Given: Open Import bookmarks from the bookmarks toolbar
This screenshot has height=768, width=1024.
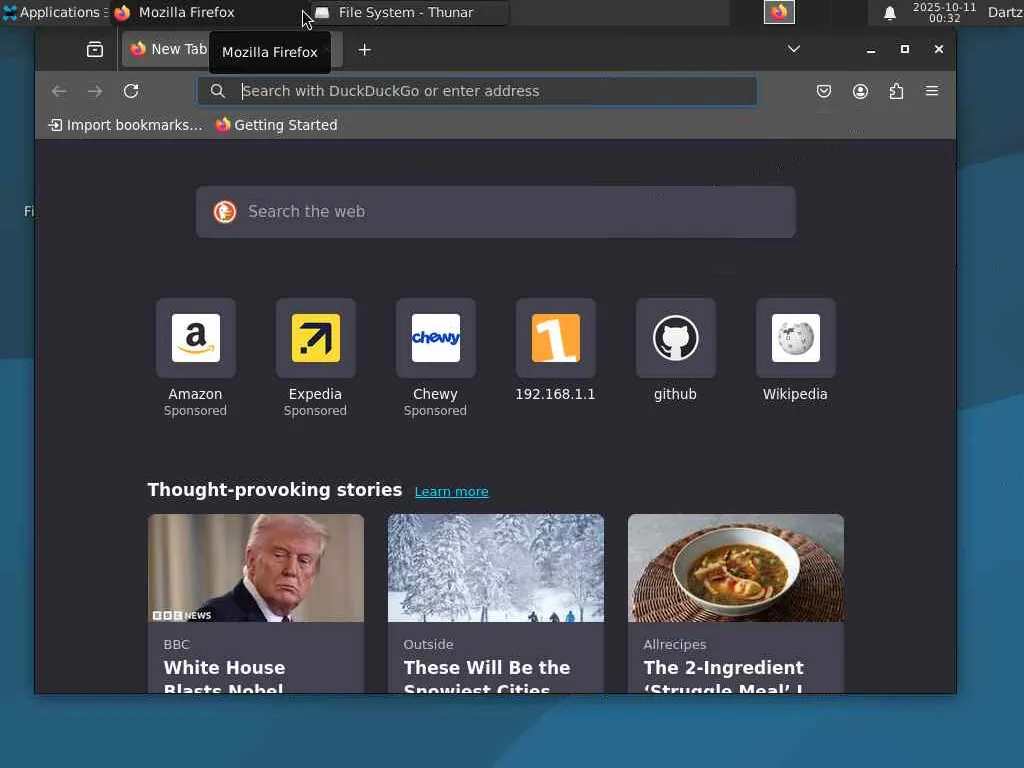Looking at the screenshot, I should click(x=125, y=125).
